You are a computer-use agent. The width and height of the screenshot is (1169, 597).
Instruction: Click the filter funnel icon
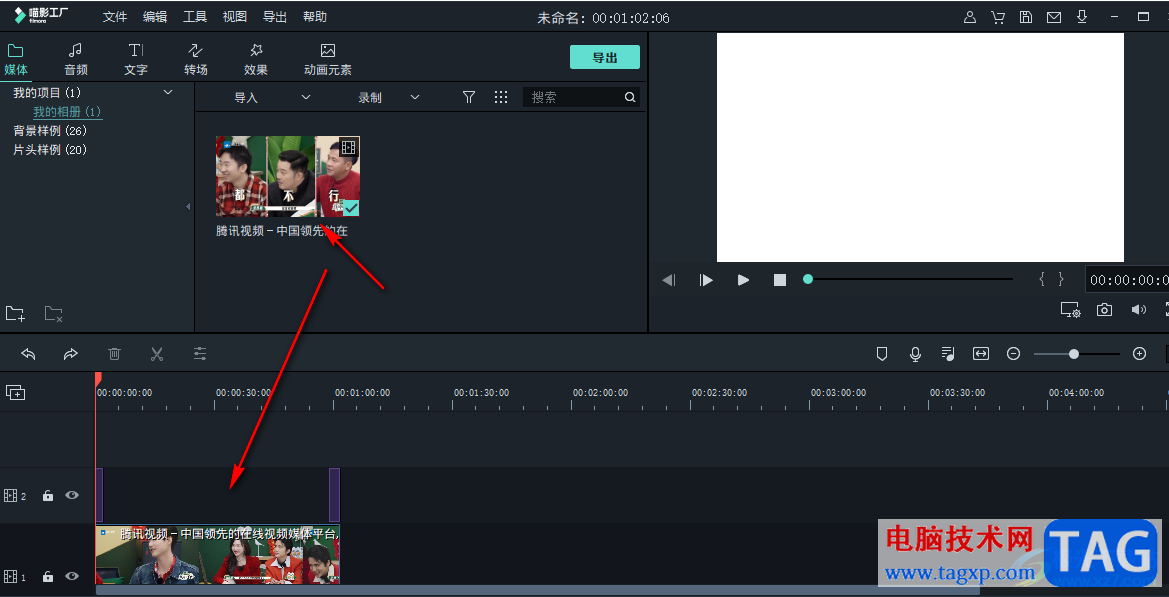(469, 97)
